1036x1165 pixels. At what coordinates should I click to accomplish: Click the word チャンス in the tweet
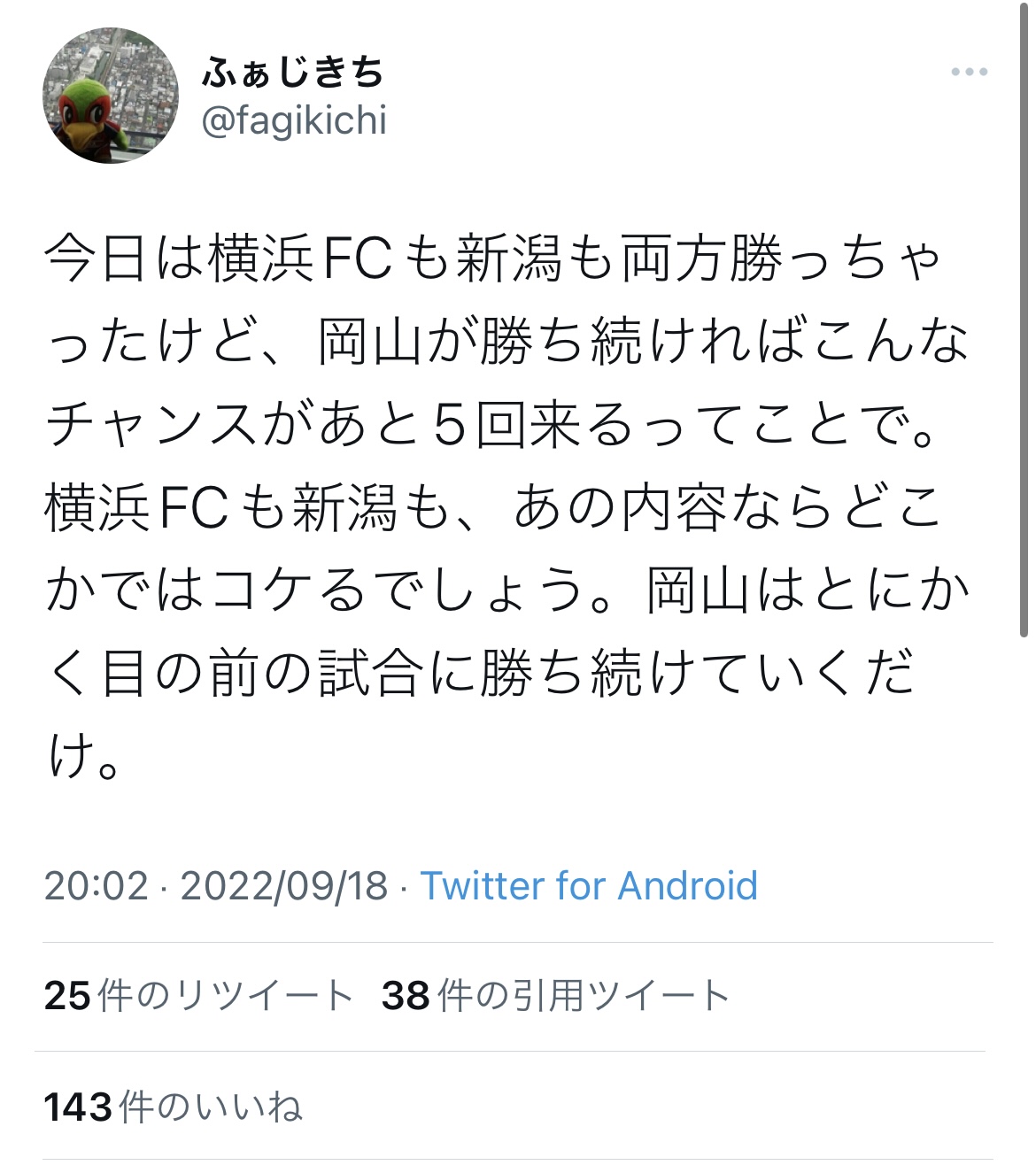pos(151,426)
